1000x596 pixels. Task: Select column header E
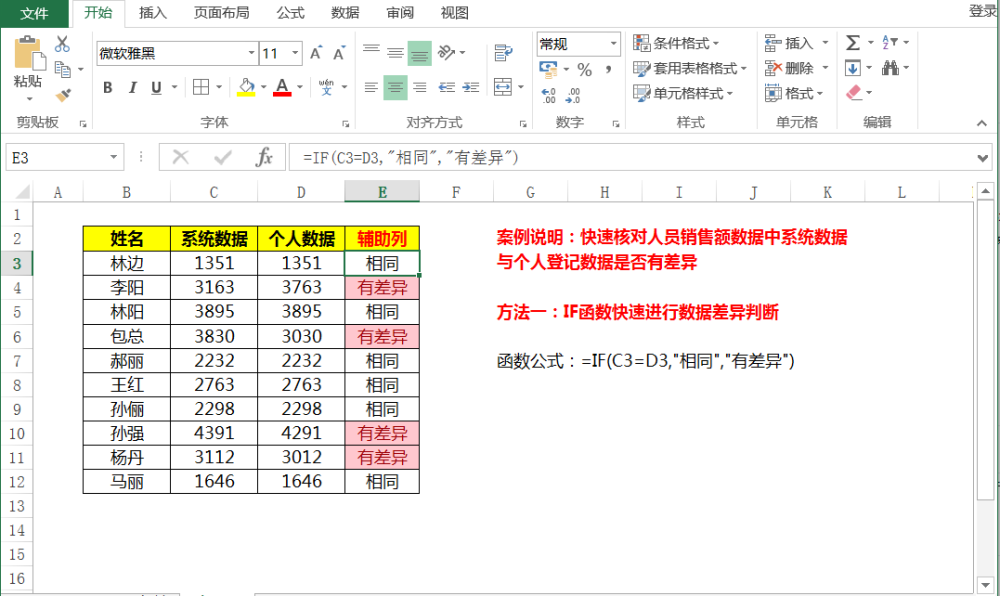coord(382,192)
